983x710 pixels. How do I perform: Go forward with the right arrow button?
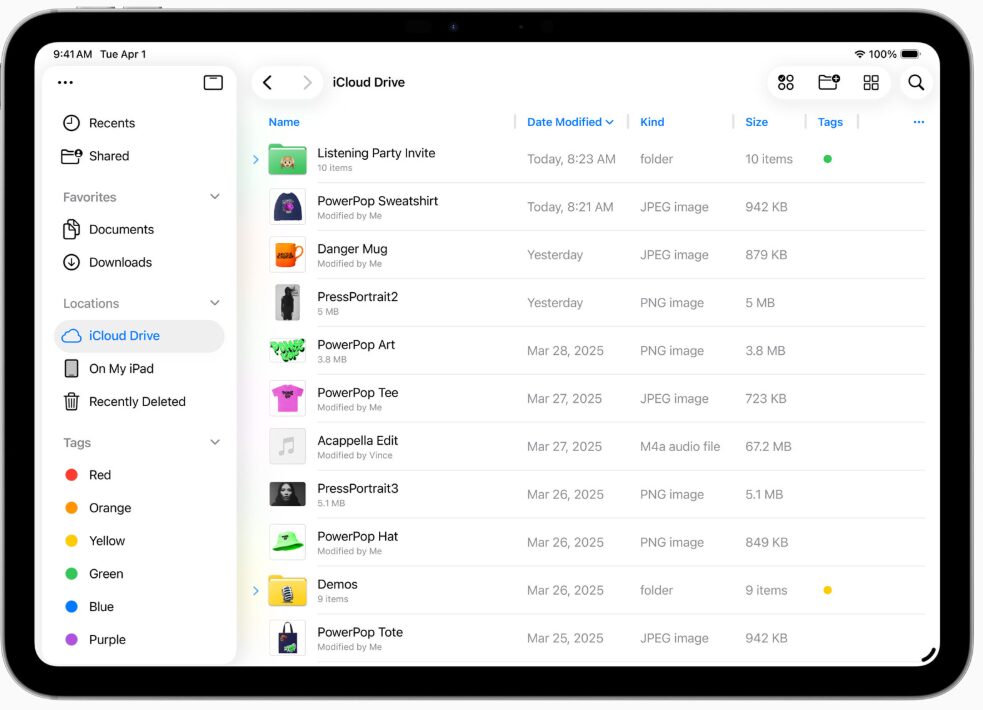pos(307,83)
